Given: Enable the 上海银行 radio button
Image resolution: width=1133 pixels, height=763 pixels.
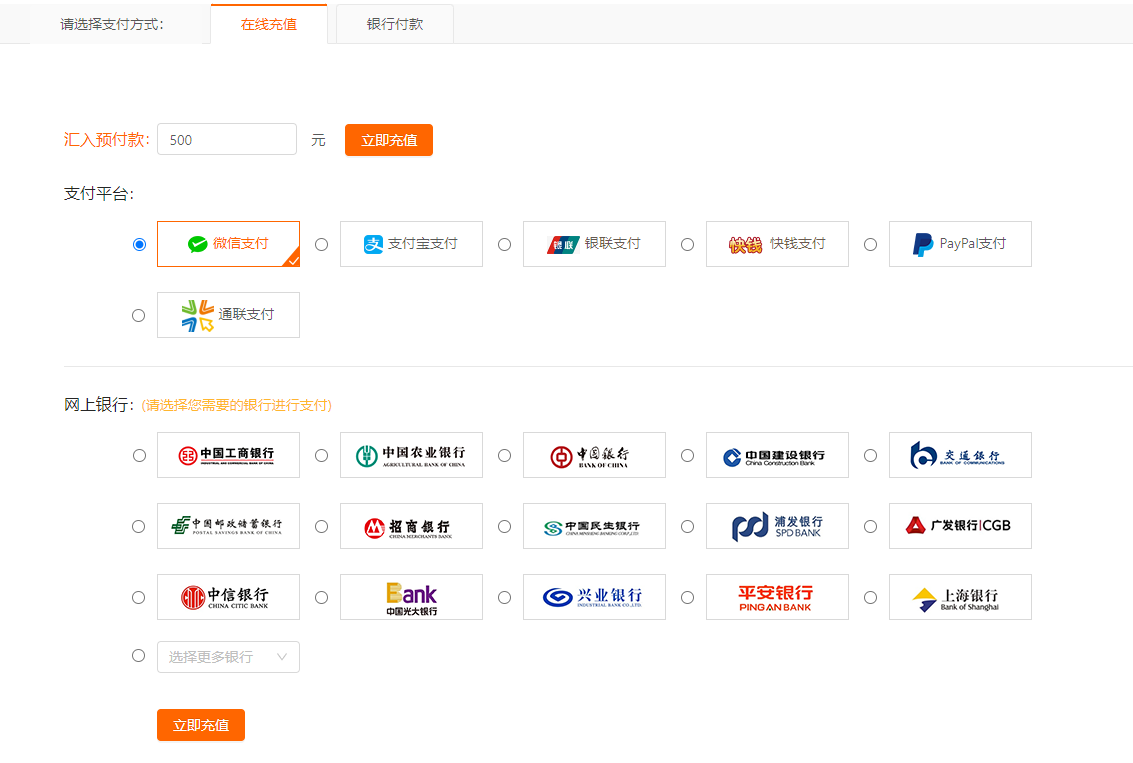Looking at the screenshot, I should pyautogui.click(x=871, y=598).
